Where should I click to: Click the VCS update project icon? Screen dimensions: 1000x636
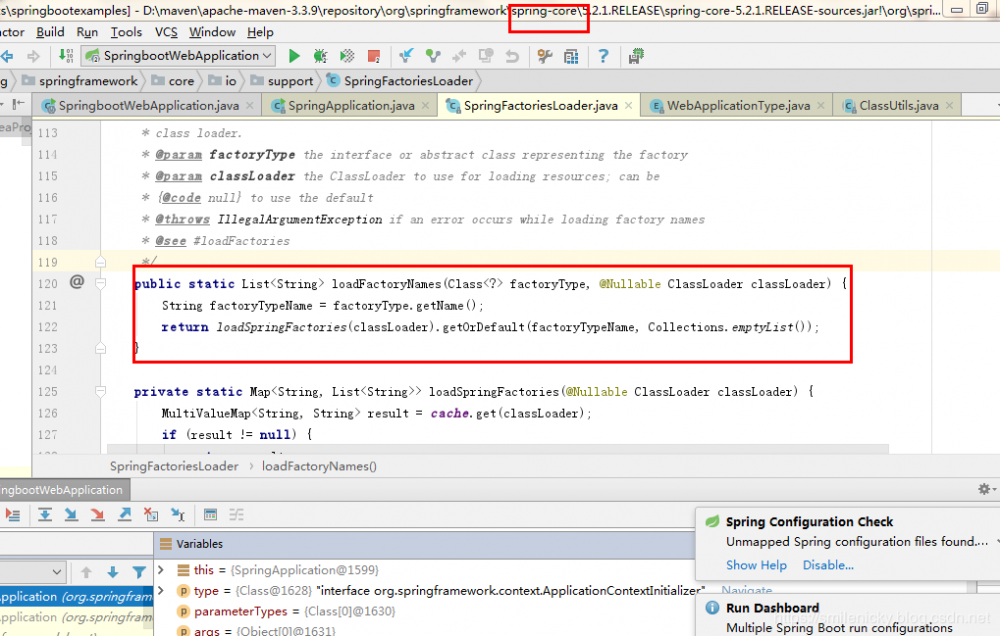(406, 56)
